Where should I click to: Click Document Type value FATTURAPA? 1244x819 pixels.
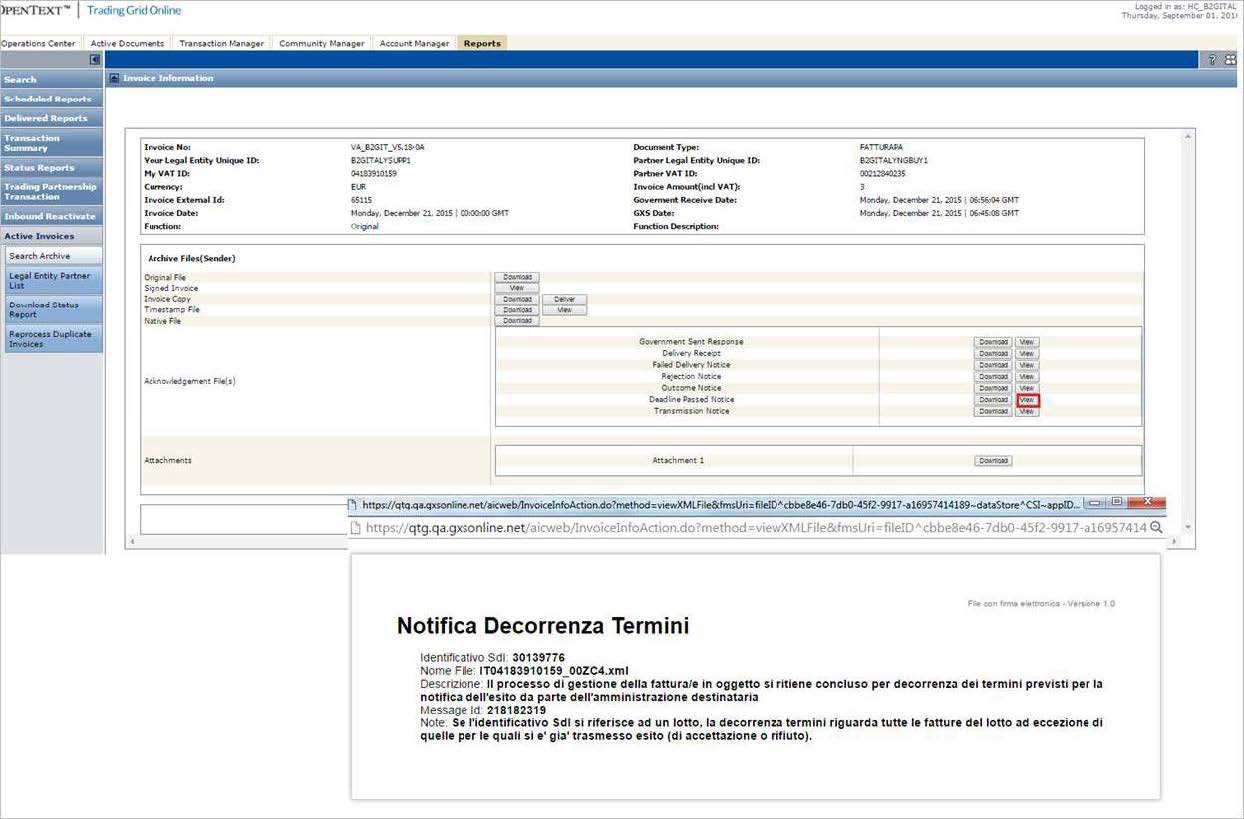pyautogui.click(x=881, y=147)
